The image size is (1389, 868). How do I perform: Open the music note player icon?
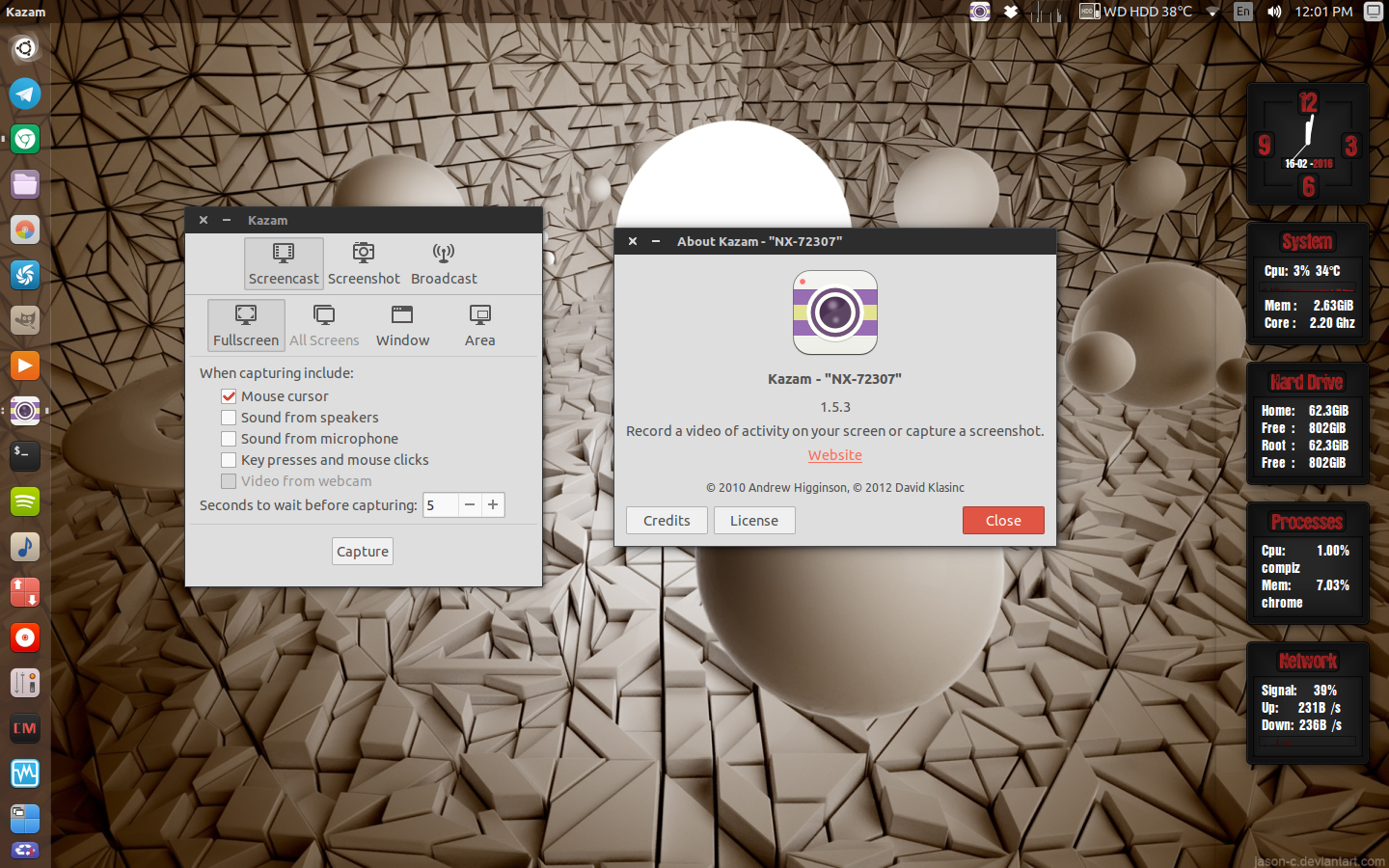[x=25, y=547]
